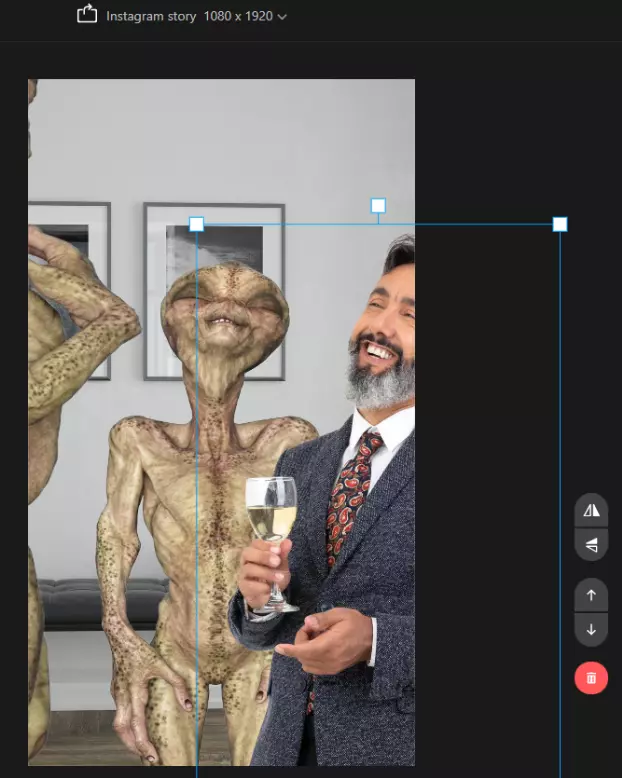This screenshot has width=622, height=778.
Task: Move the selected layer up
Action: tap(591, 595)
